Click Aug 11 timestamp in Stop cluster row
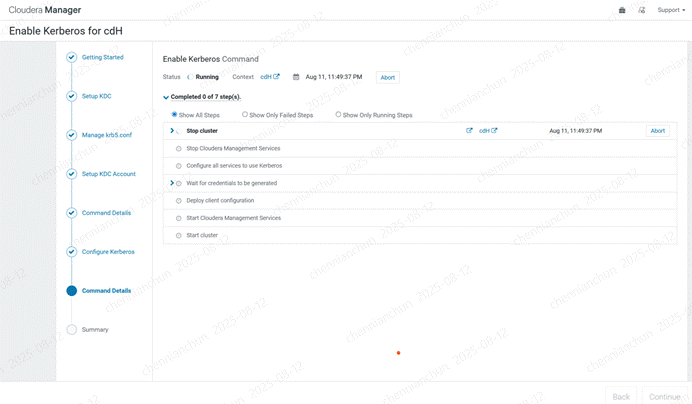This screenshot has width=692, height=404. 575,131
